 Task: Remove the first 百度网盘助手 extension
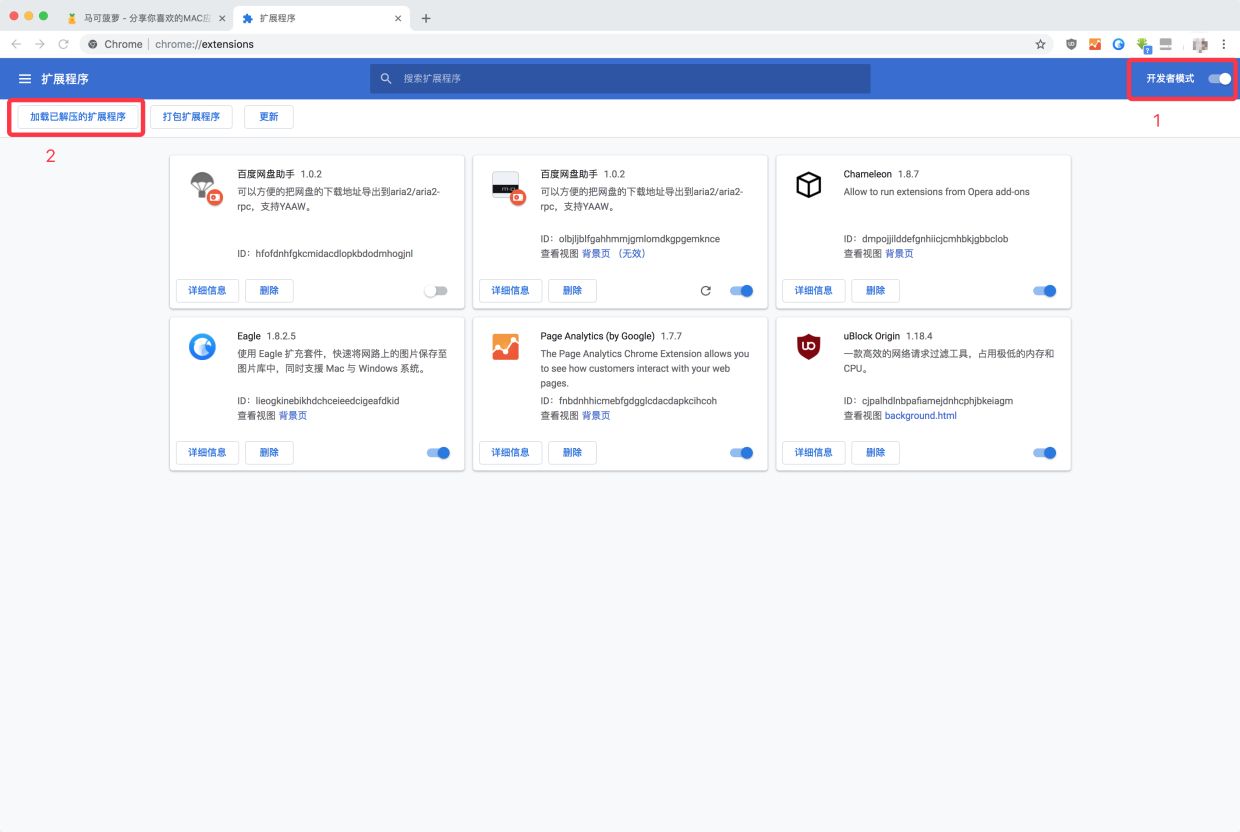269,291
